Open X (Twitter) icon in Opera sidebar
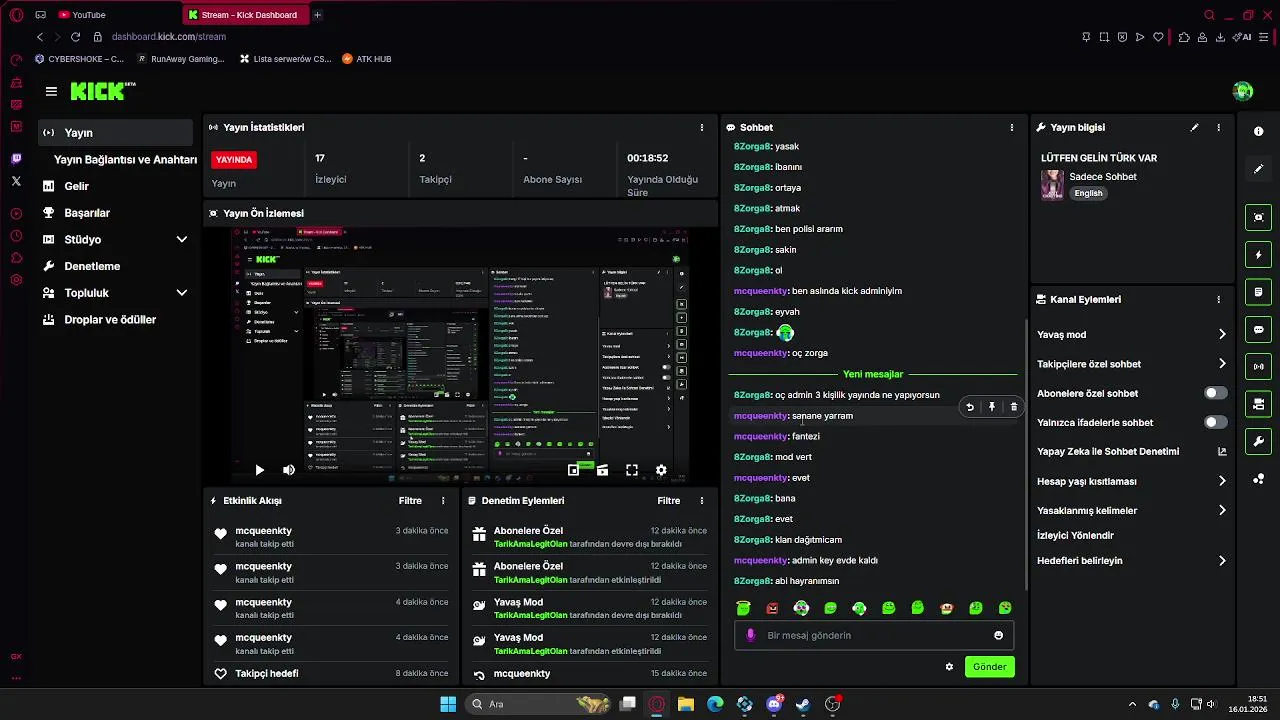1280x720 pixels. (16, 181)
